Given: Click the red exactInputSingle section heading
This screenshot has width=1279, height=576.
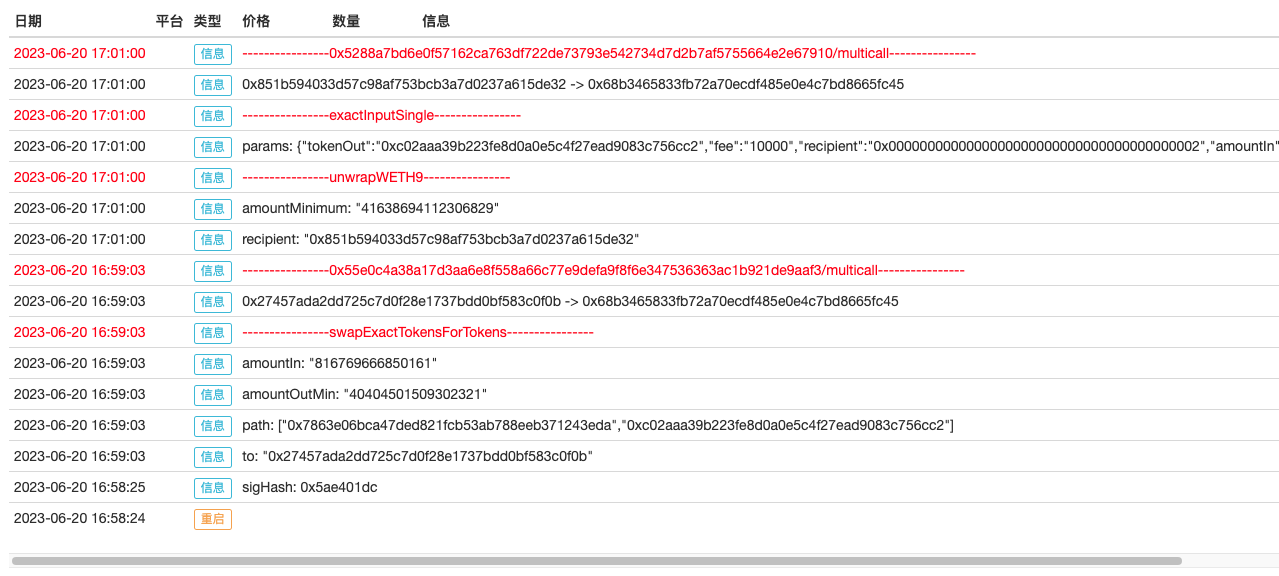Looking at the screenshot, I should point(382,115).
